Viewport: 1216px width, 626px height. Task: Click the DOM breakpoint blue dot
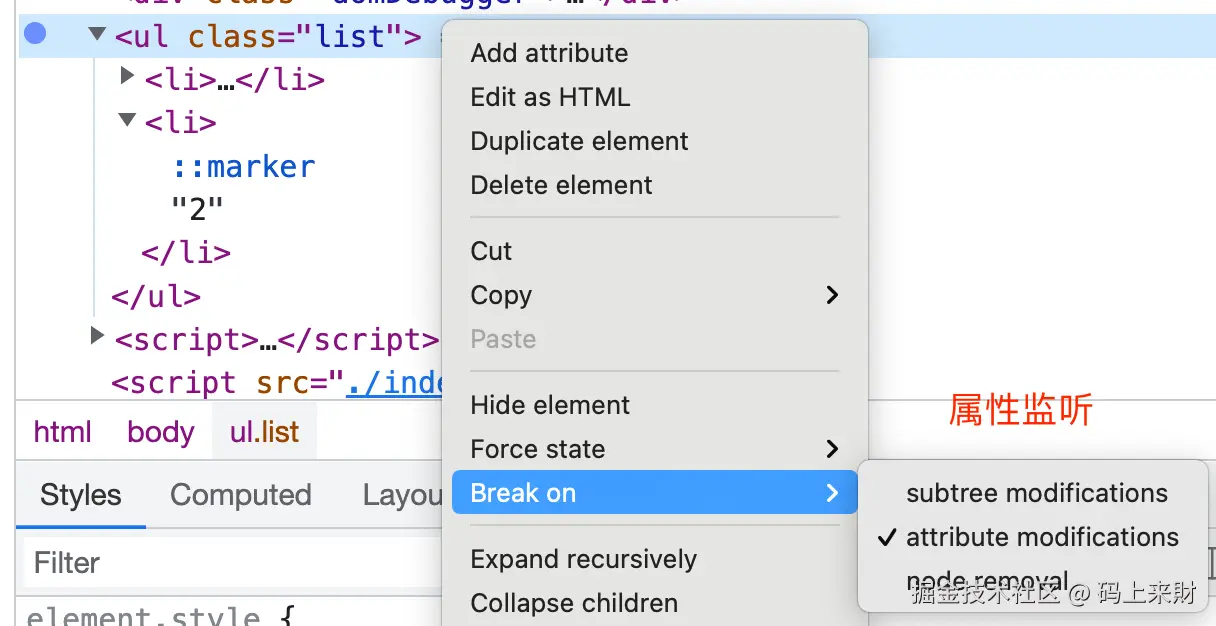pos(35,34)
